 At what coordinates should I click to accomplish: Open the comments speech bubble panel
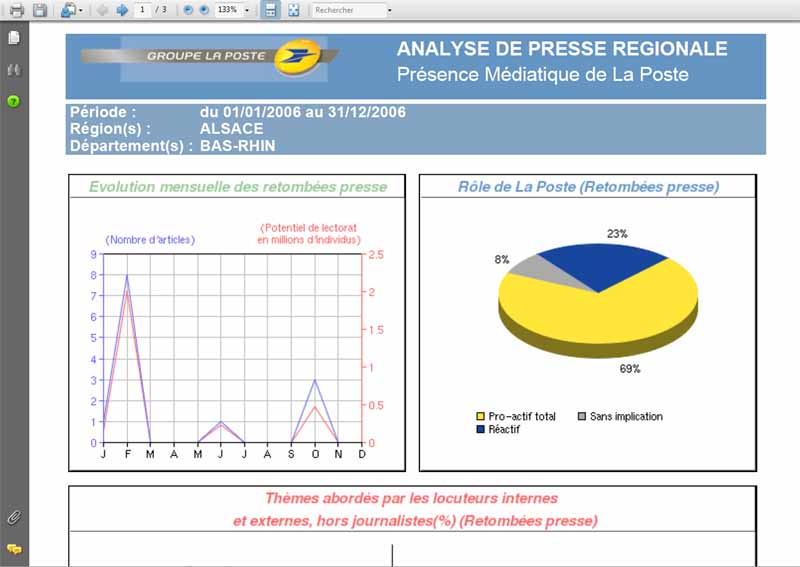pos(14,549)
